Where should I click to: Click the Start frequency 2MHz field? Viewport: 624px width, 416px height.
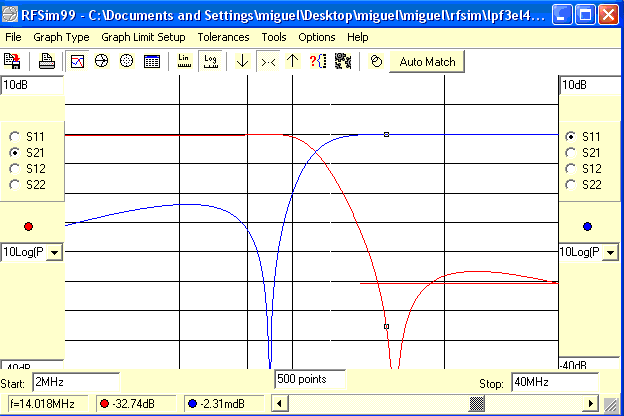[x=76, y=382]
